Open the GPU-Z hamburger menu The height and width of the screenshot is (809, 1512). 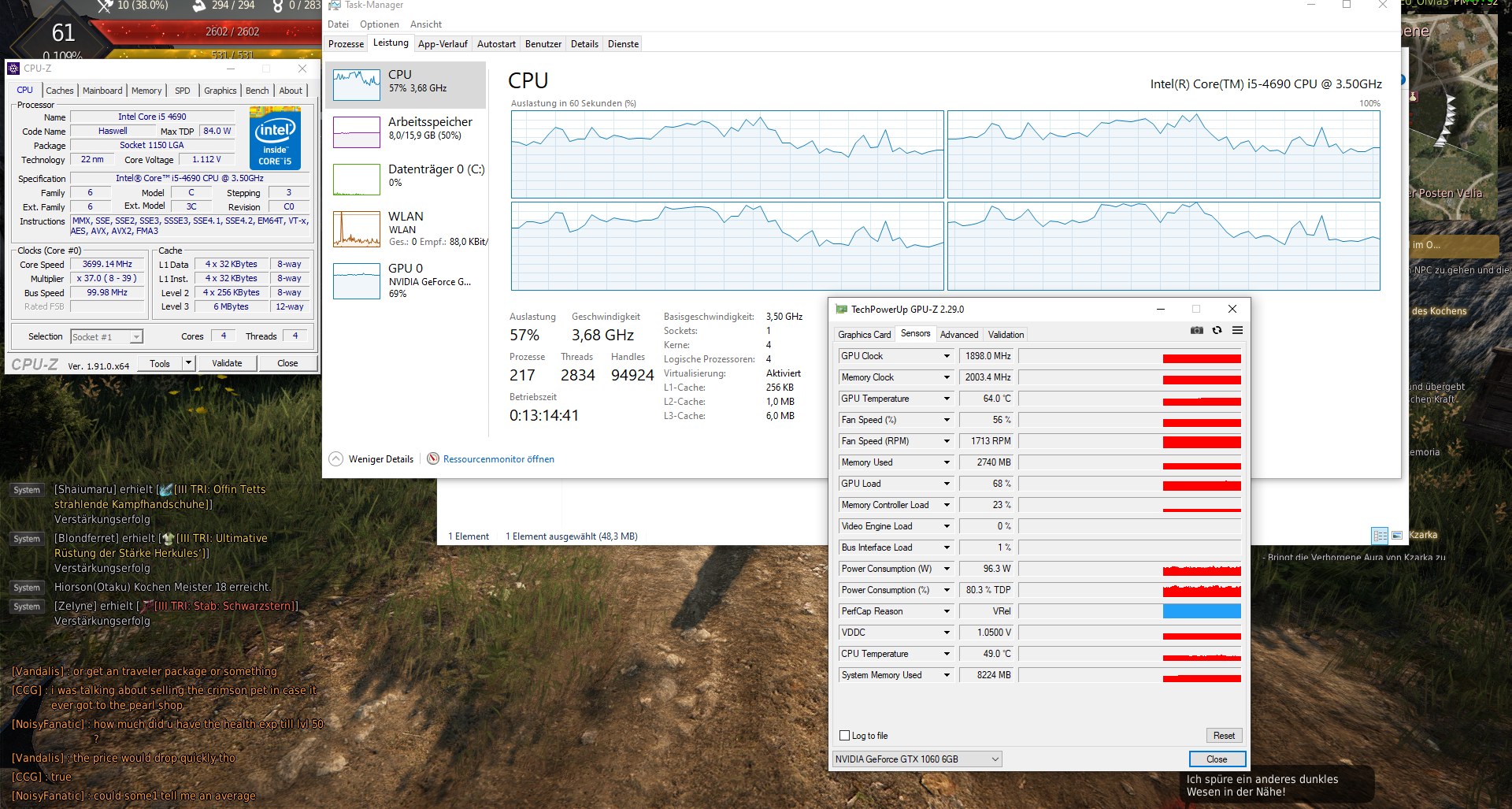pos(1238,330)
